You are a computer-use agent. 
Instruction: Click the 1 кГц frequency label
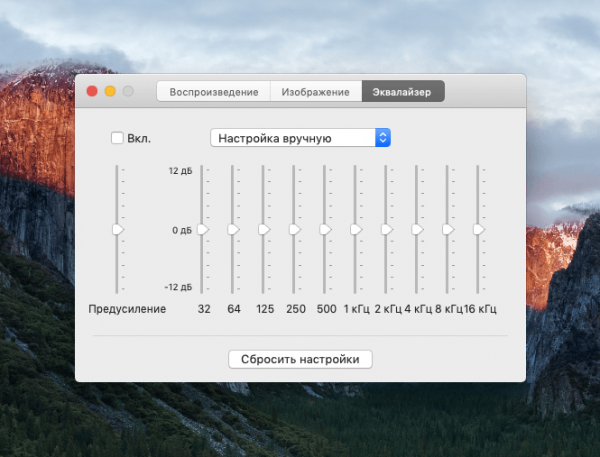pos(356,309)
